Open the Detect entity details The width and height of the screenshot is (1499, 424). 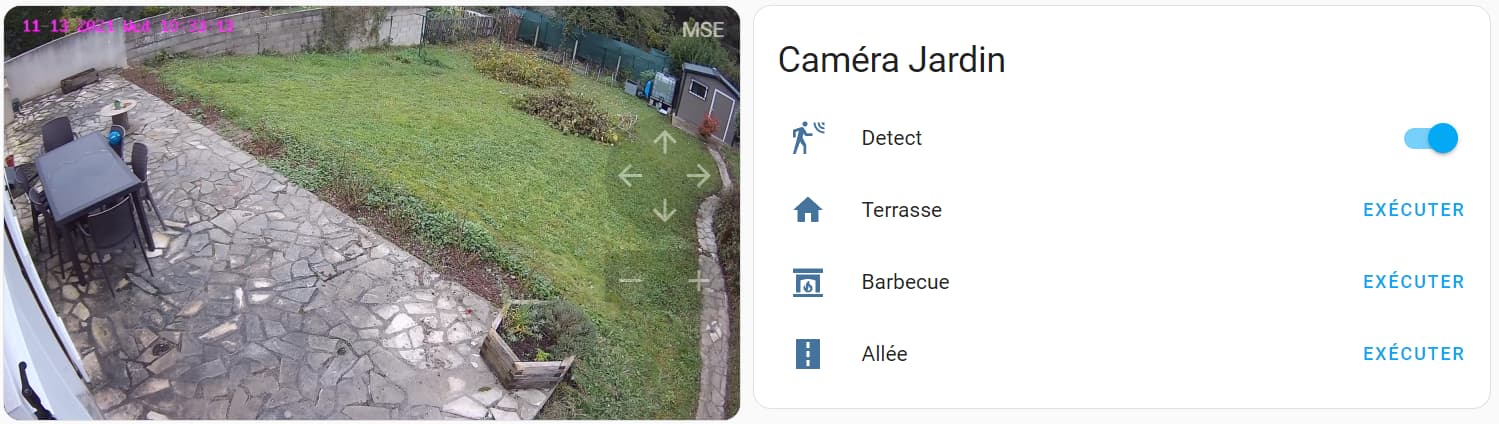892,138
